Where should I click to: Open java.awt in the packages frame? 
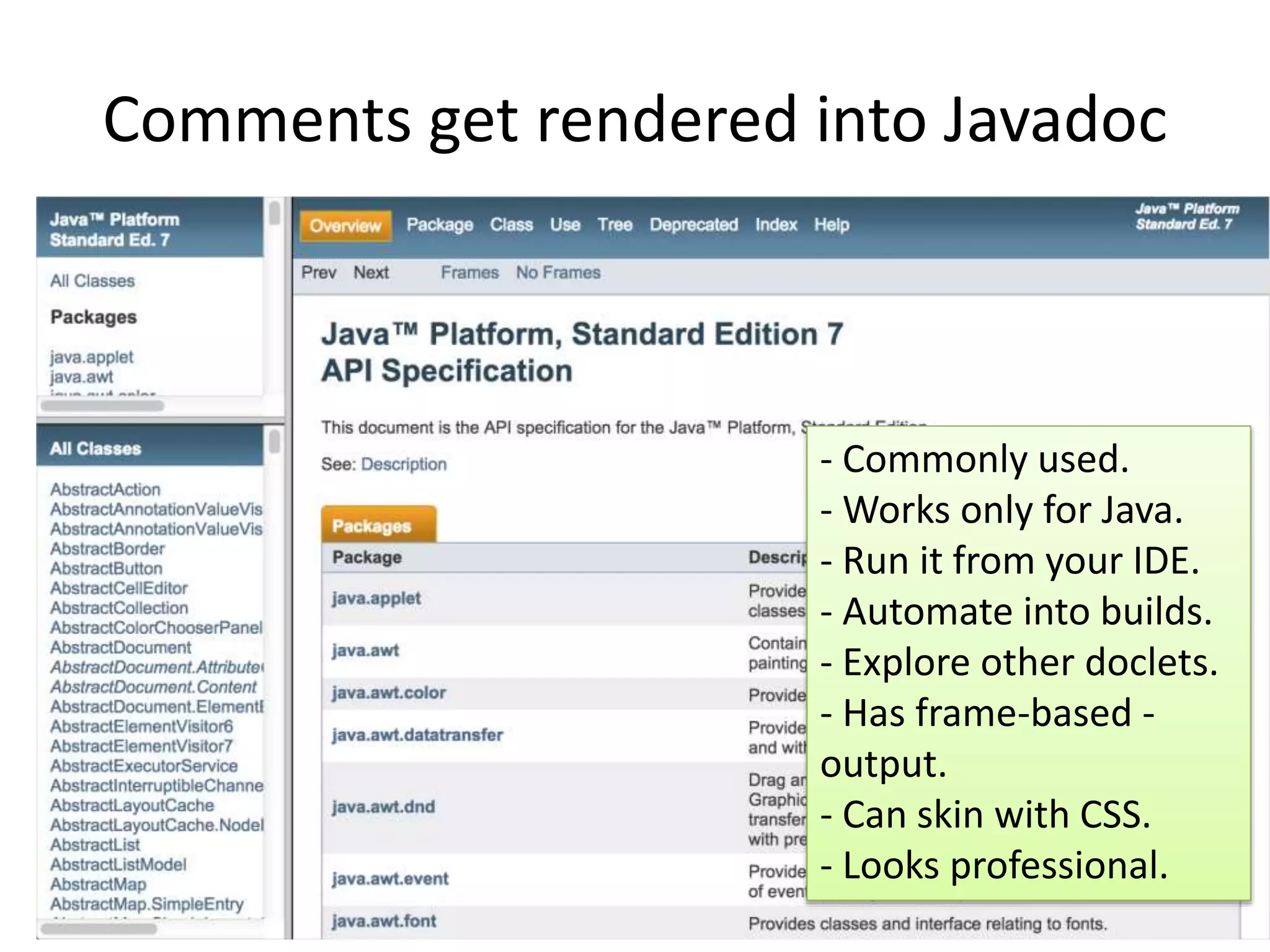(82, 377)
